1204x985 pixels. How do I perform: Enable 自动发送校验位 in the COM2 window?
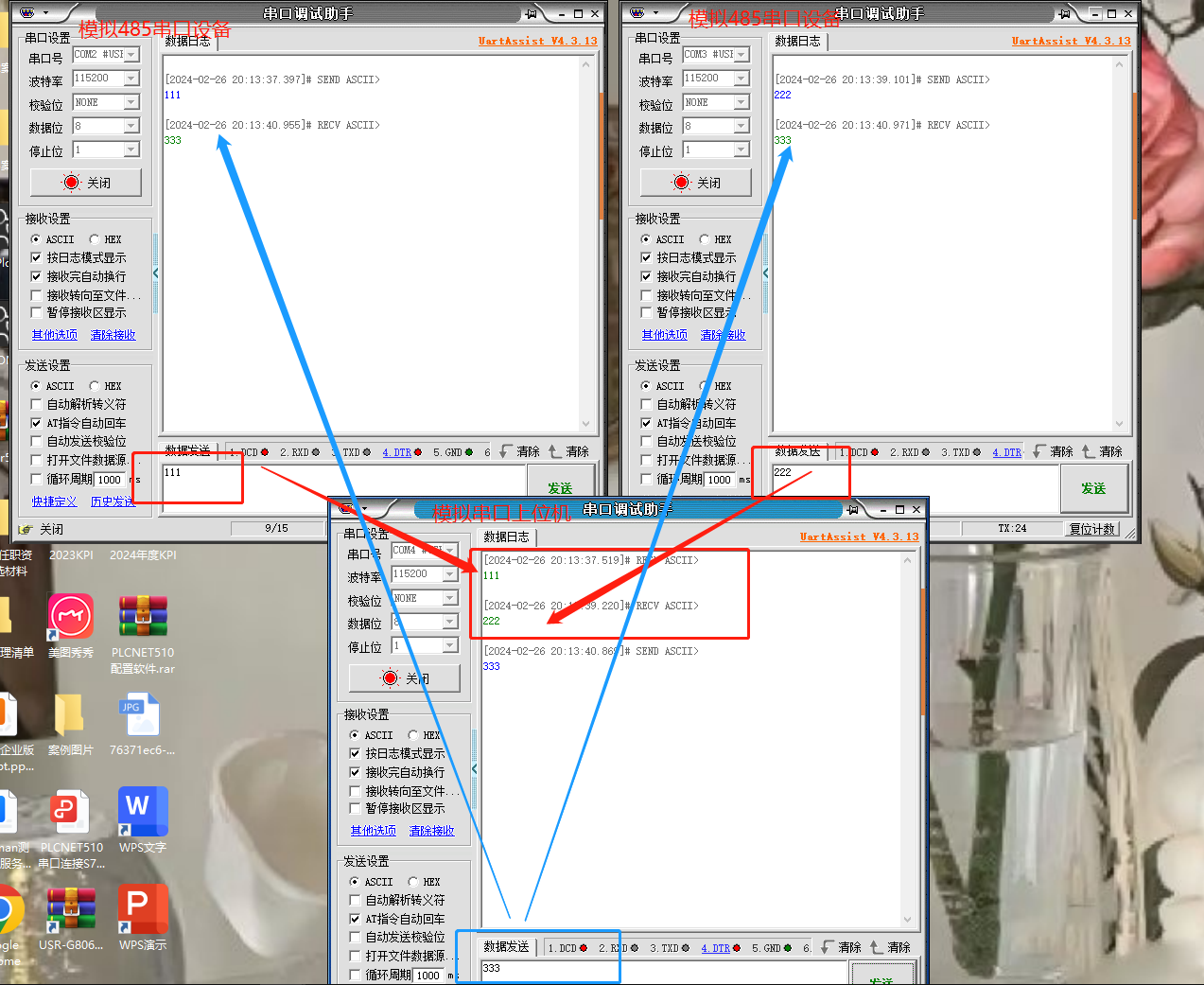[x=37, y=441]
